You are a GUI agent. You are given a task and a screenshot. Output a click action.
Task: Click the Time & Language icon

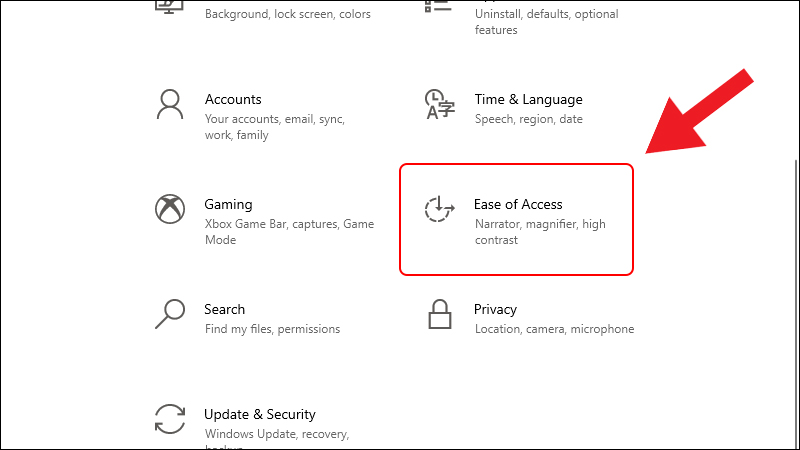pyautogui.click(x=439, y=104)
